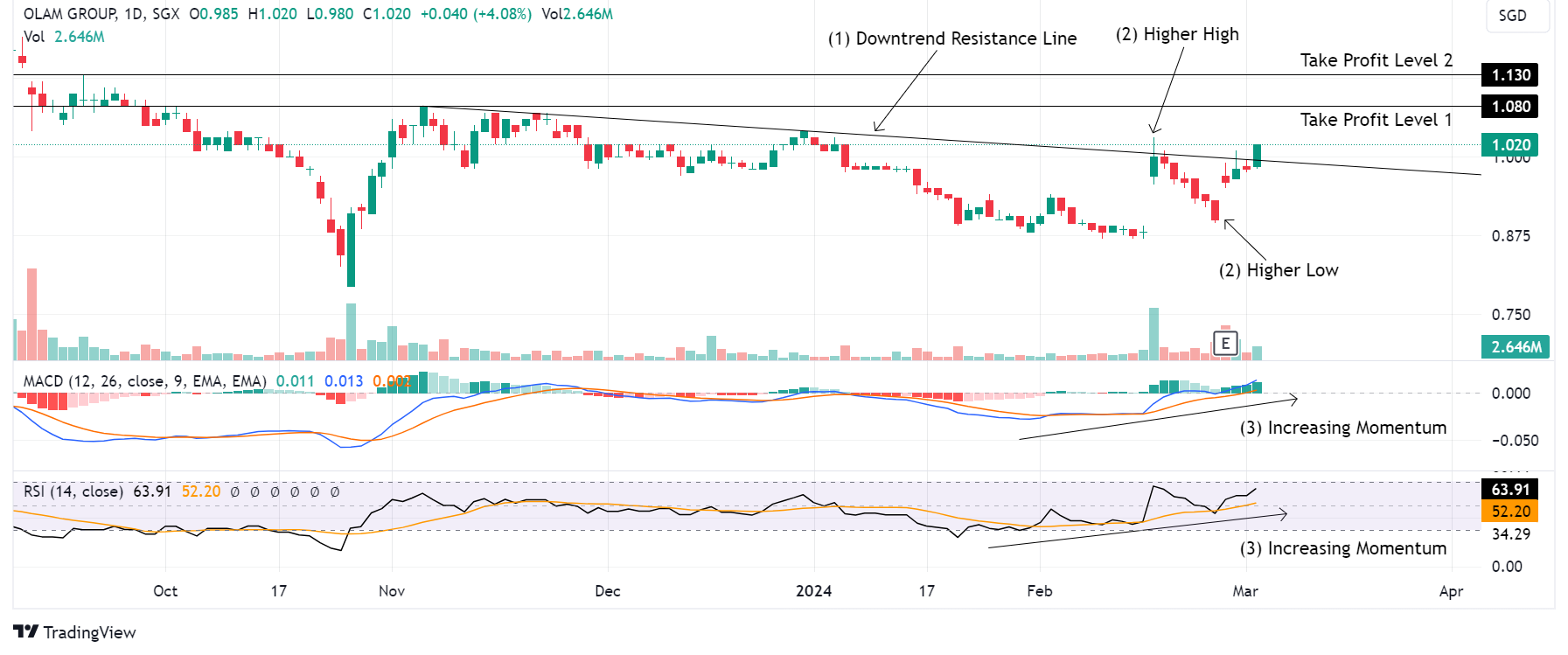This screenshot has width=1568, height=655.
Task: Click the 2.646M volume axis label
Action: pos(1516,347)
